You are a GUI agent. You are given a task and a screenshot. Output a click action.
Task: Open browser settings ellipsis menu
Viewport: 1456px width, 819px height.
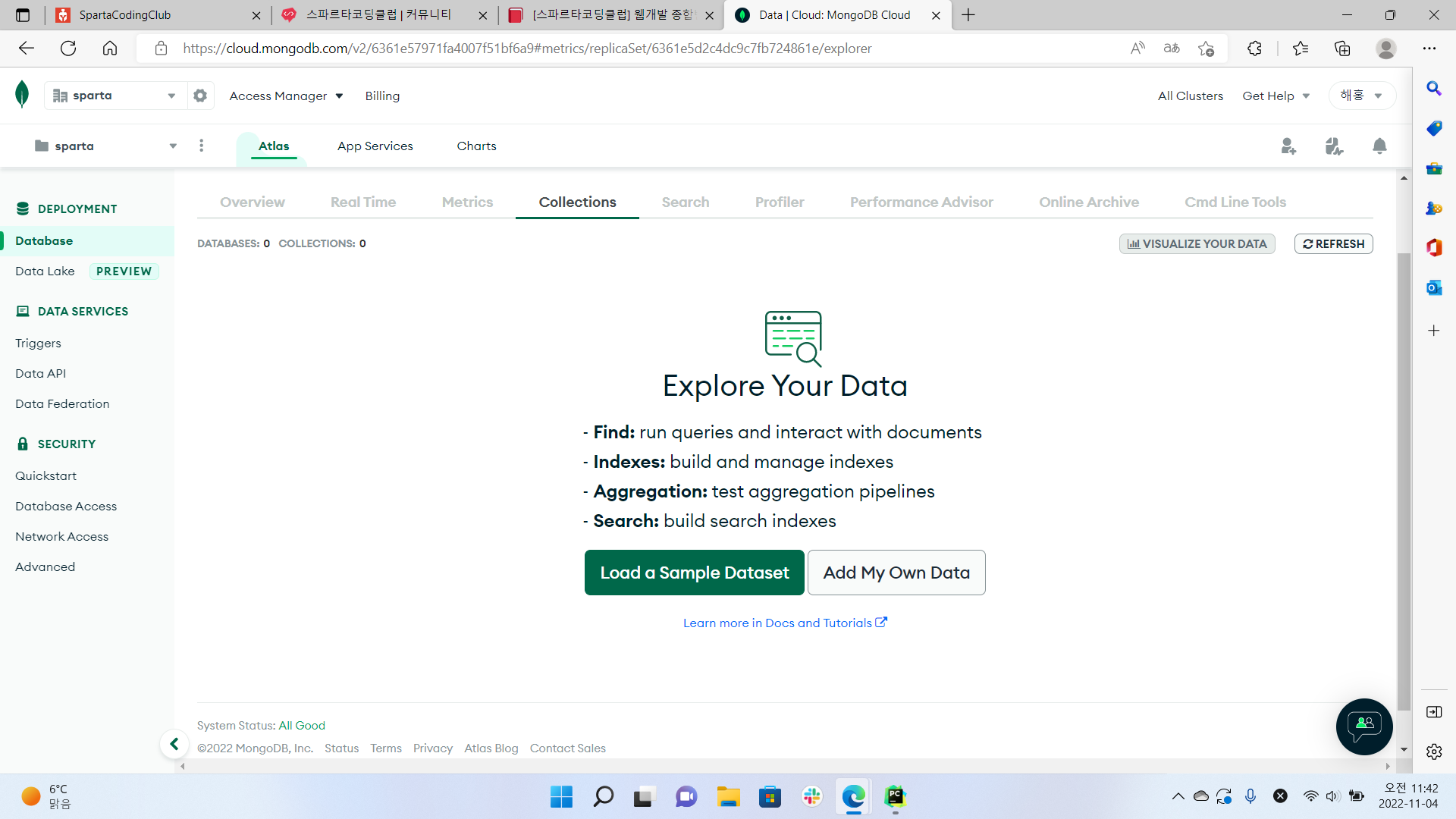coord(1429,49)
